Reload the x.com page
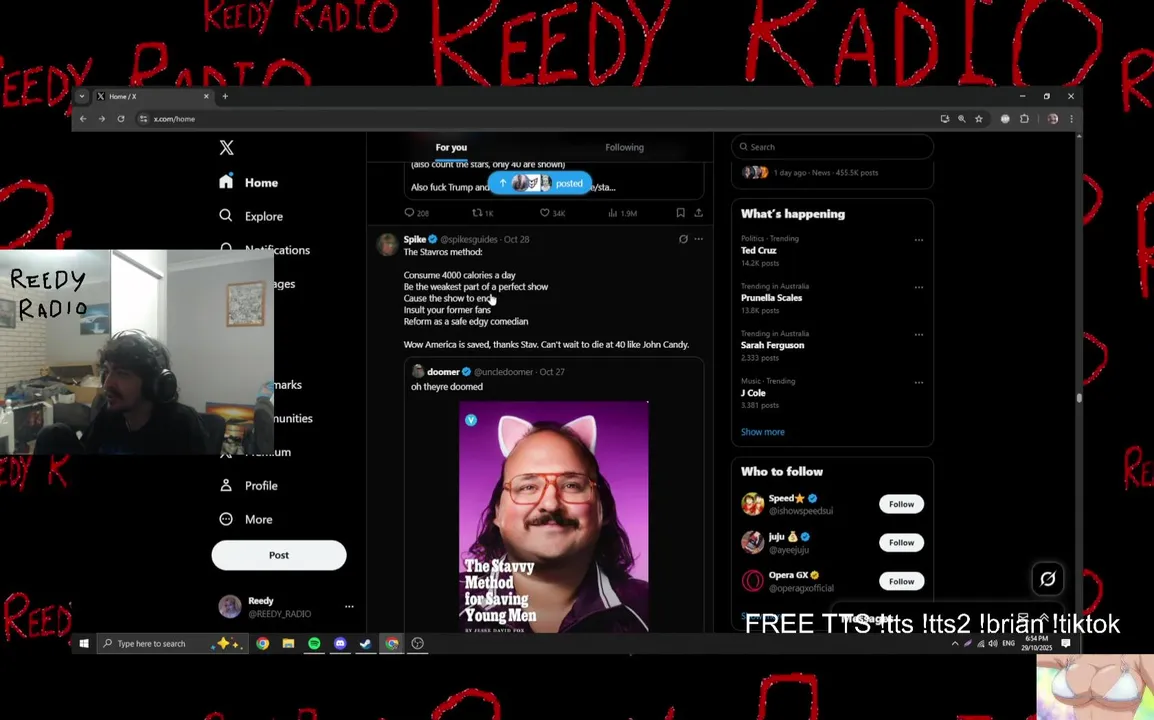The width and height of the screenshot is (1154, 720). click(121, 119)
